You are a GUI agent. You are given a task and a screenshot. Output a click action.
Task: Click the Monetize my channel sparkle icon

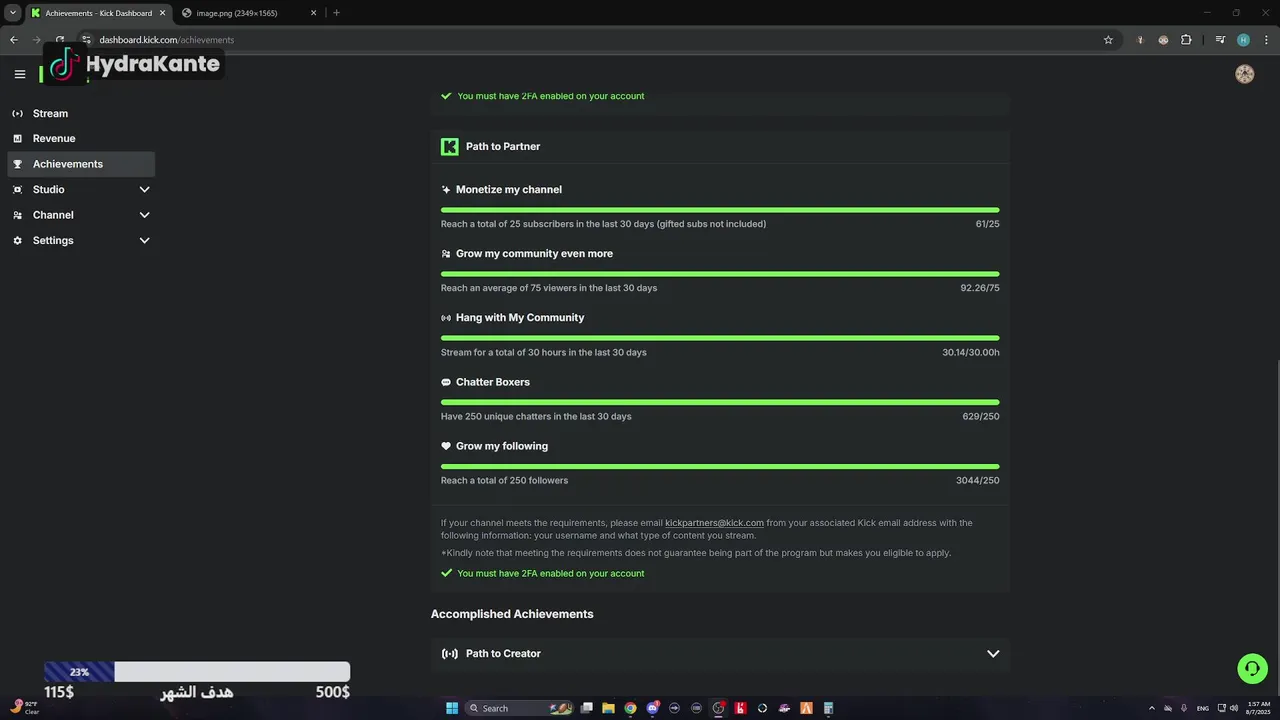(446, 190)
